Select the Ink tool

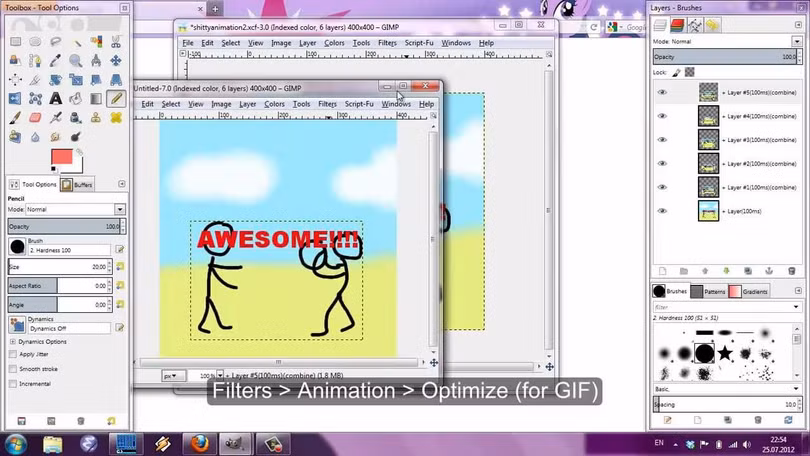coord(75,118)
